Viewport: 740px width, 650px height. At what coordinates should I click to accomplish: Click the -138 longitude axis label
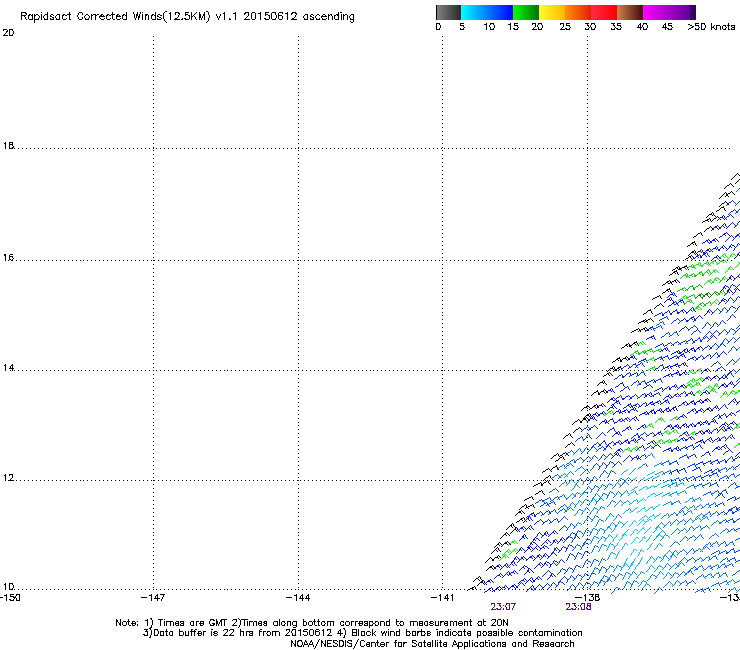coord(587,598)
